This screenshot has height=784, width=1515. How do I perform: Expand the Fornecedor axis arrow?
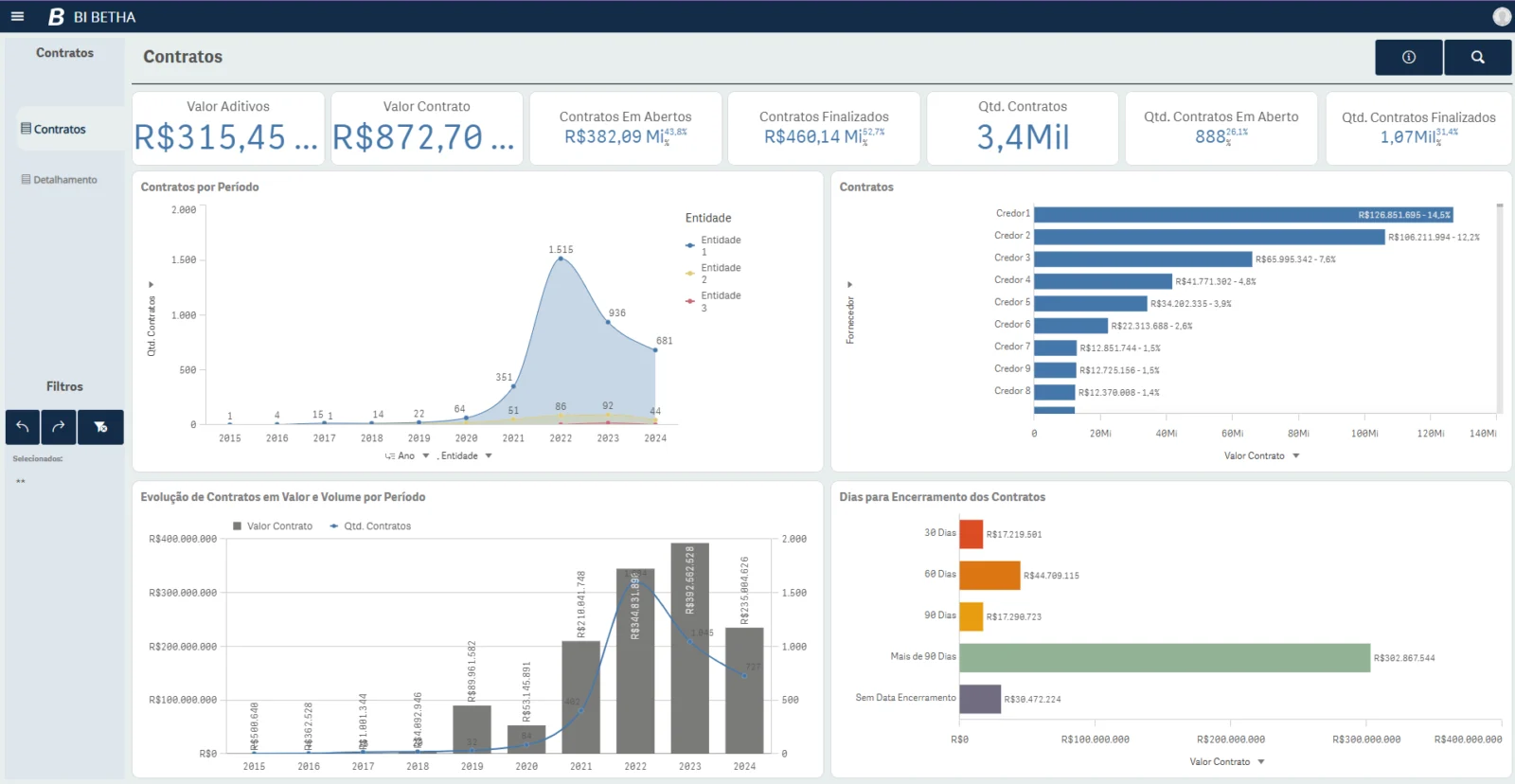(x=849, y=284)
